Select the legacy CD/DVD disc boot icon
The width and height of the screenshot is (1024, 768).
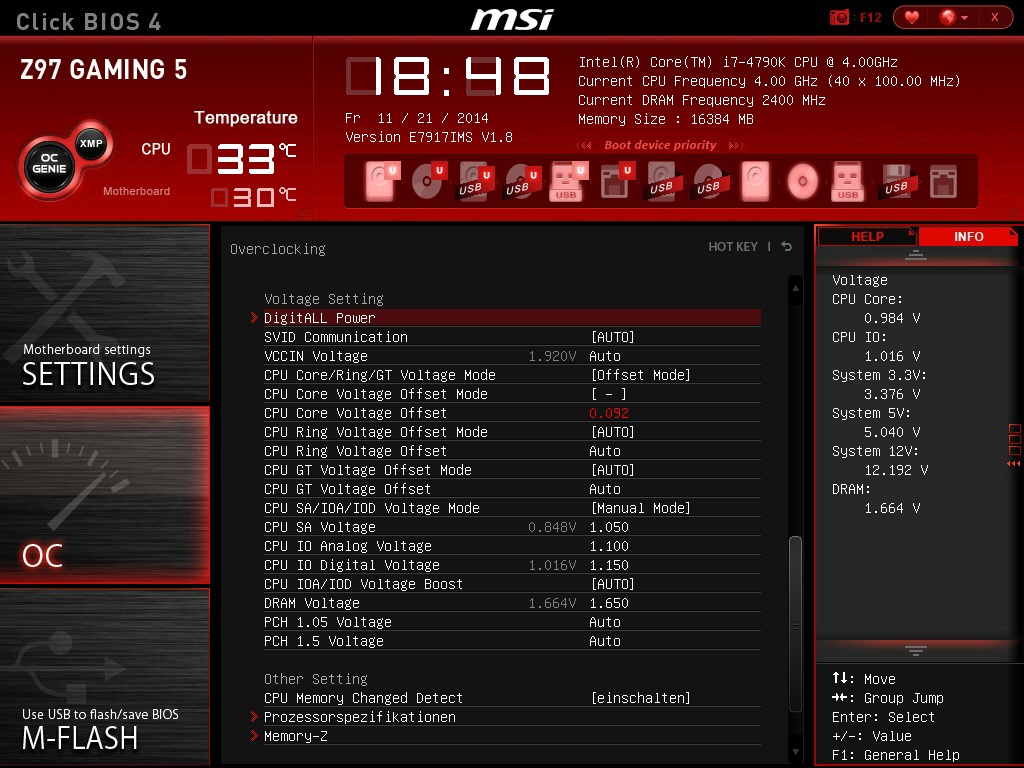[803, 182]
